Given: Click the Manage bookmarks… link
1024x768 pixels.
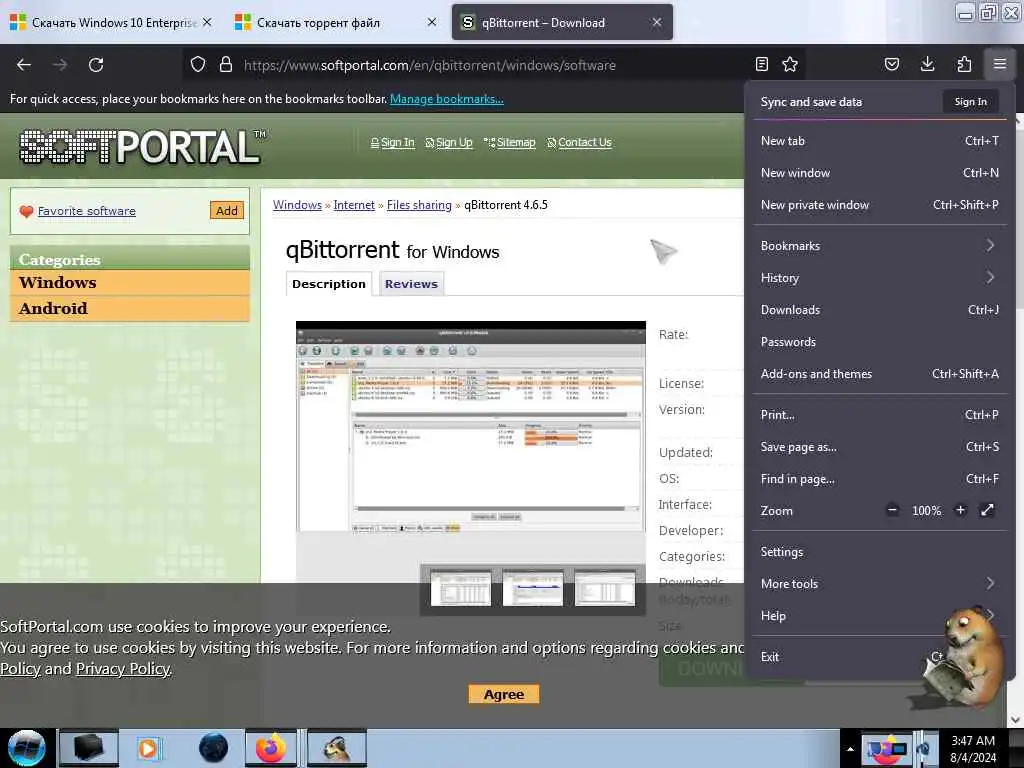Looking at the screenshot, I should point(447,99).
